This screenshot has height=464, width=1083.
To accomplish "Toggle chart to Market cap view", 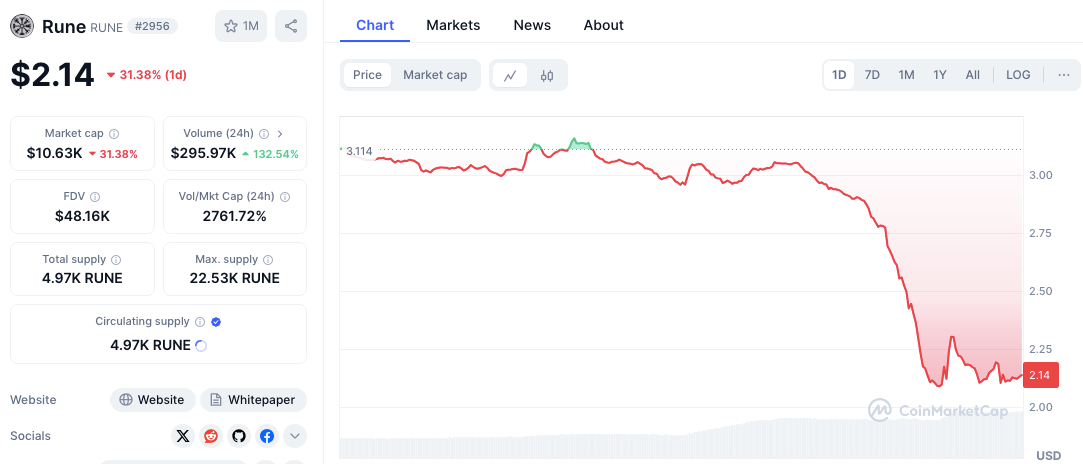I will coord(435,75).
